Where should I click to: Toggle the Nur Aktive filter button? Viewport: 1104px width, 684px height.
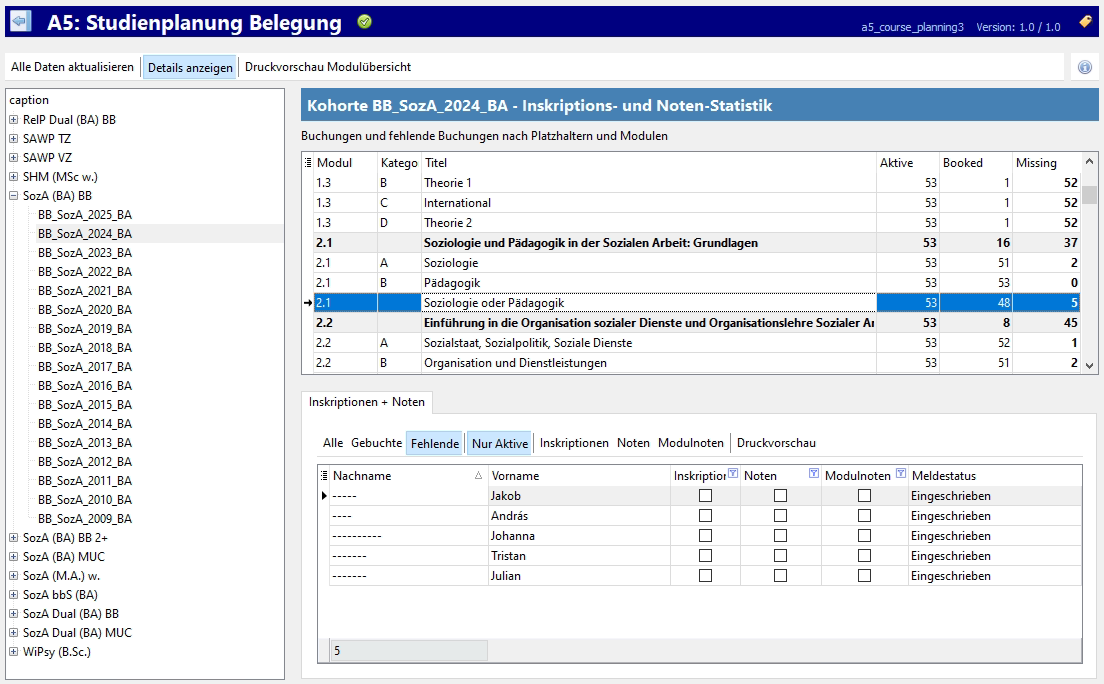(499, 443)
